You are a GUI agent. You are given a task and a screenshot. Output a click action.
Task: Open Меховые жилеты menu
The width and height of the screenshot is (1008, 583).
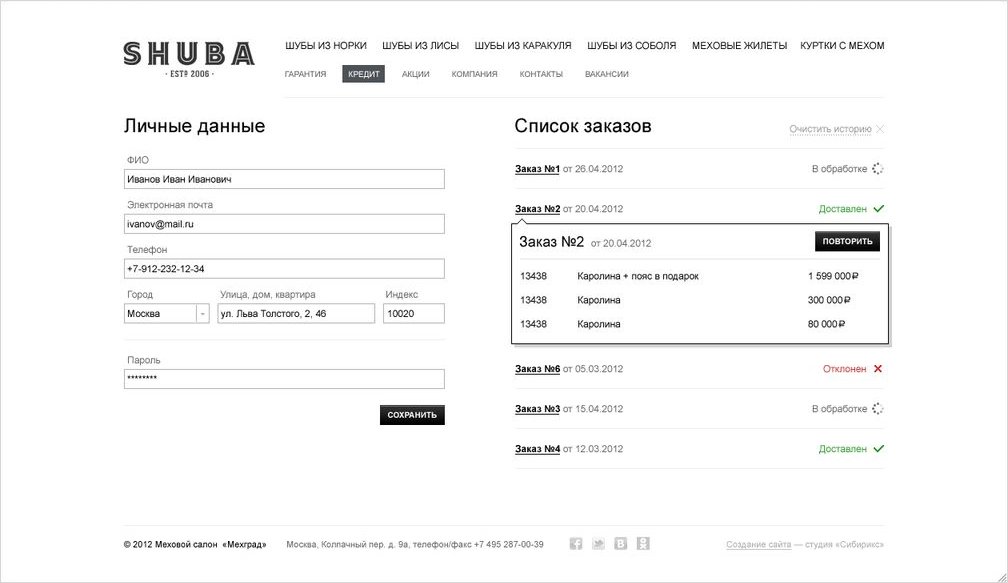coord(739,46)
